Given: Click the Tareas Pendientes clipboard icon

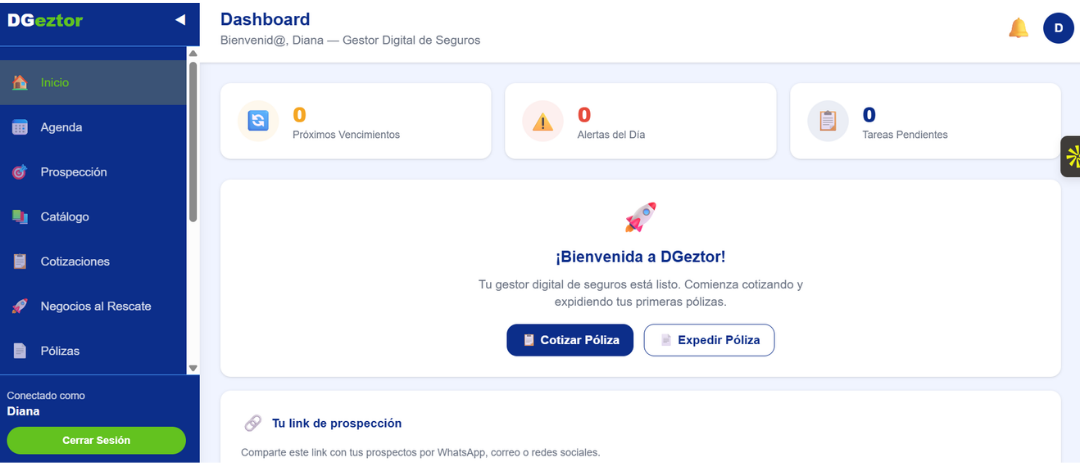Looking at the screenshot, I should pyautogui.click(x=828, y=121).
